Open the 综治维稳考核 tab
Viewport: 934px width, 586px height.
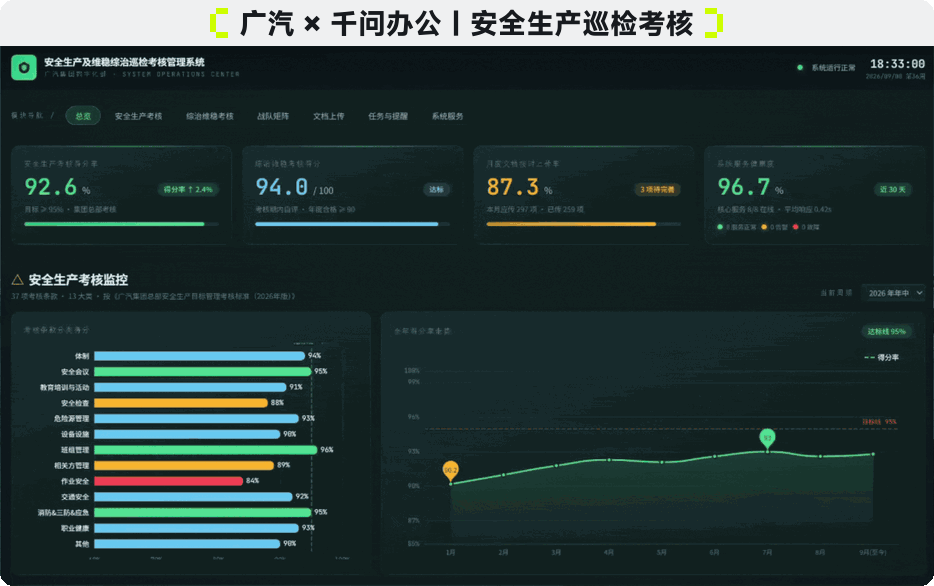pos(210,116)
